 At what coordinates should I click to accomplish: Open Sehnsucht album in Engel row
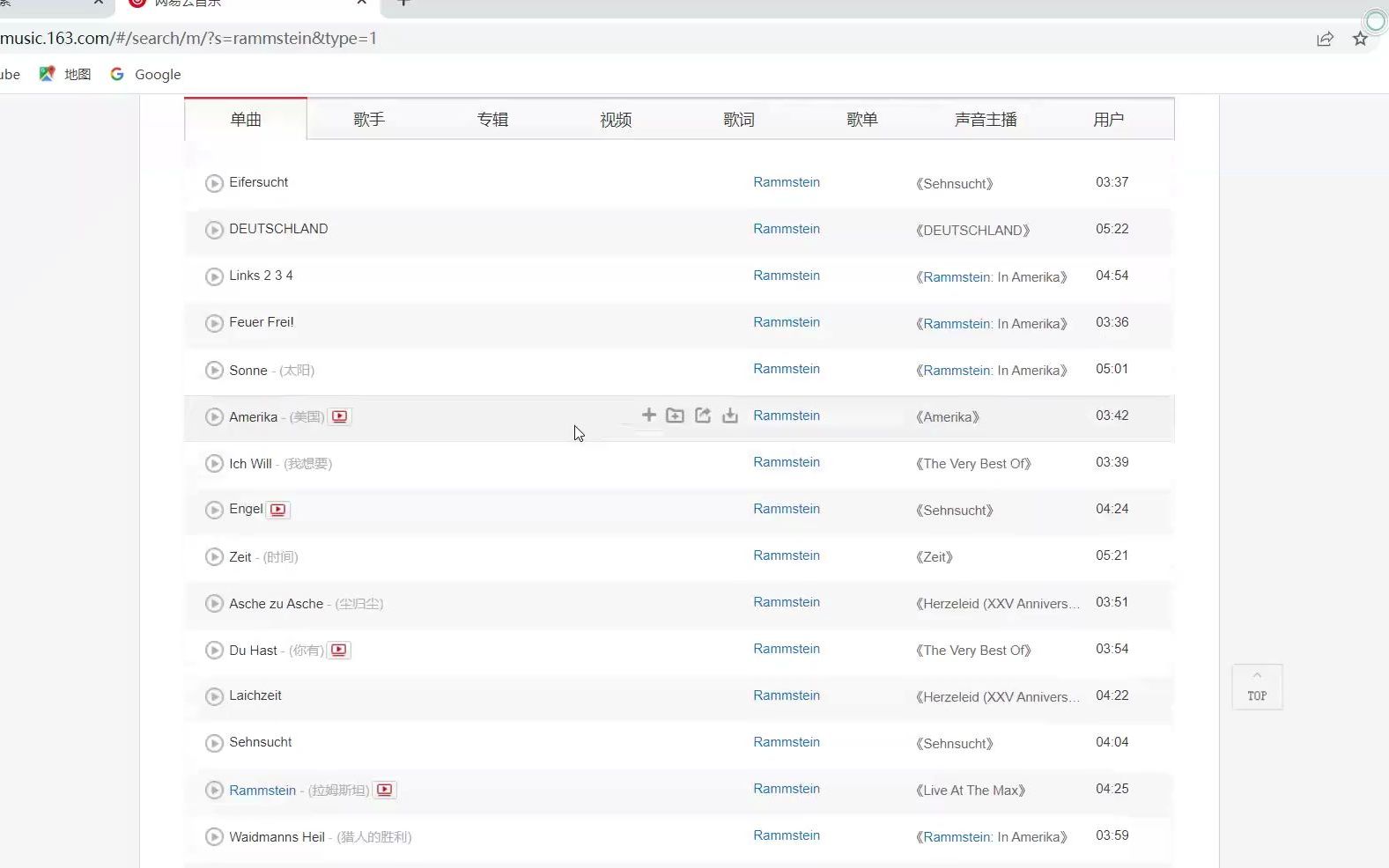tap(954, 510)
